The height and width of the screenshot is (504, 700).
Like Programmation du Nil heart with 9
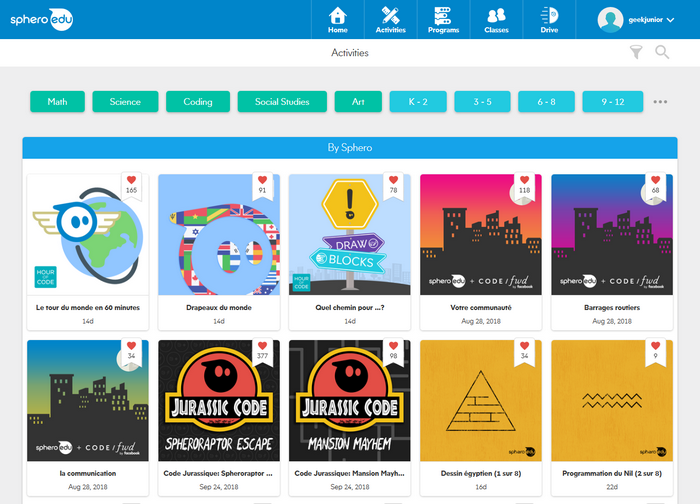(655, 346)
